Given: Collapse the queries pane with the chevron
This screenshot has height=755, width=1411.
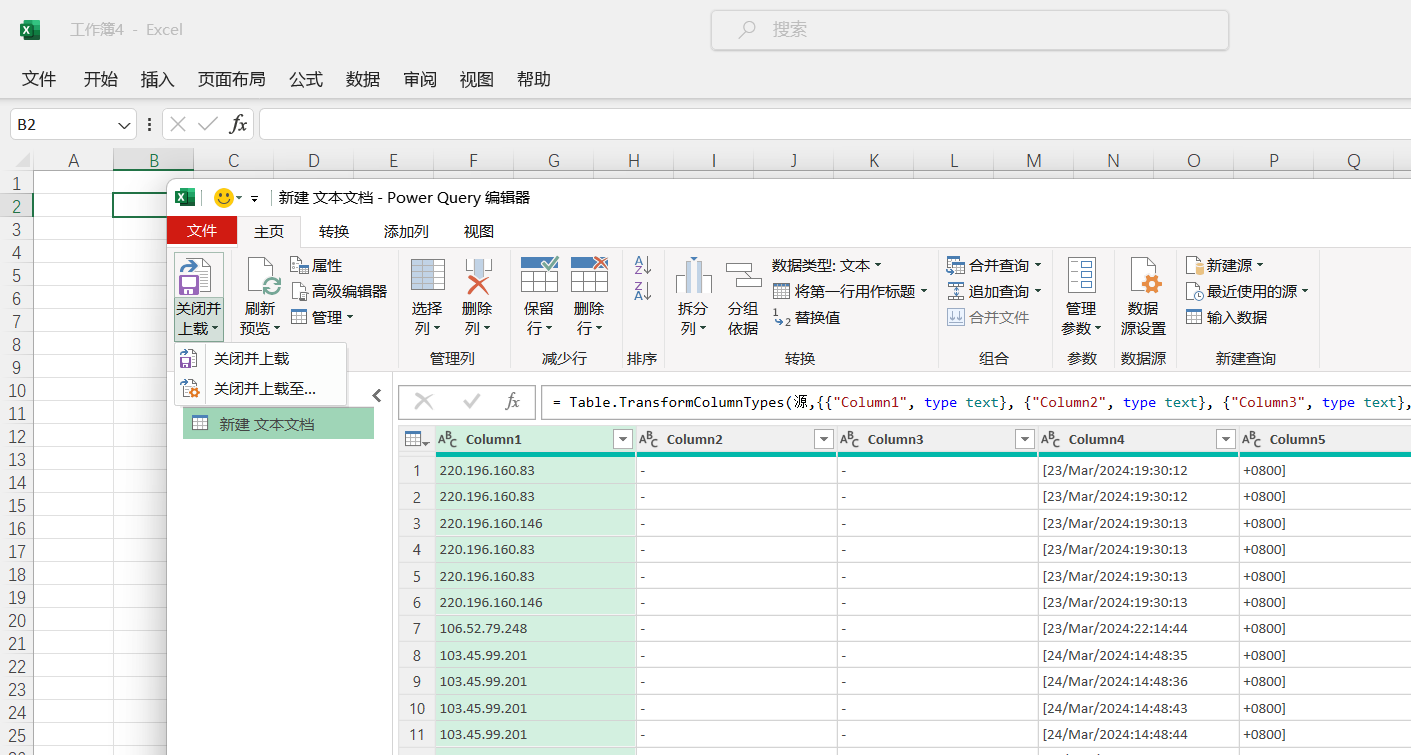Looking at the screenshot, I should (x=377, y=396).
